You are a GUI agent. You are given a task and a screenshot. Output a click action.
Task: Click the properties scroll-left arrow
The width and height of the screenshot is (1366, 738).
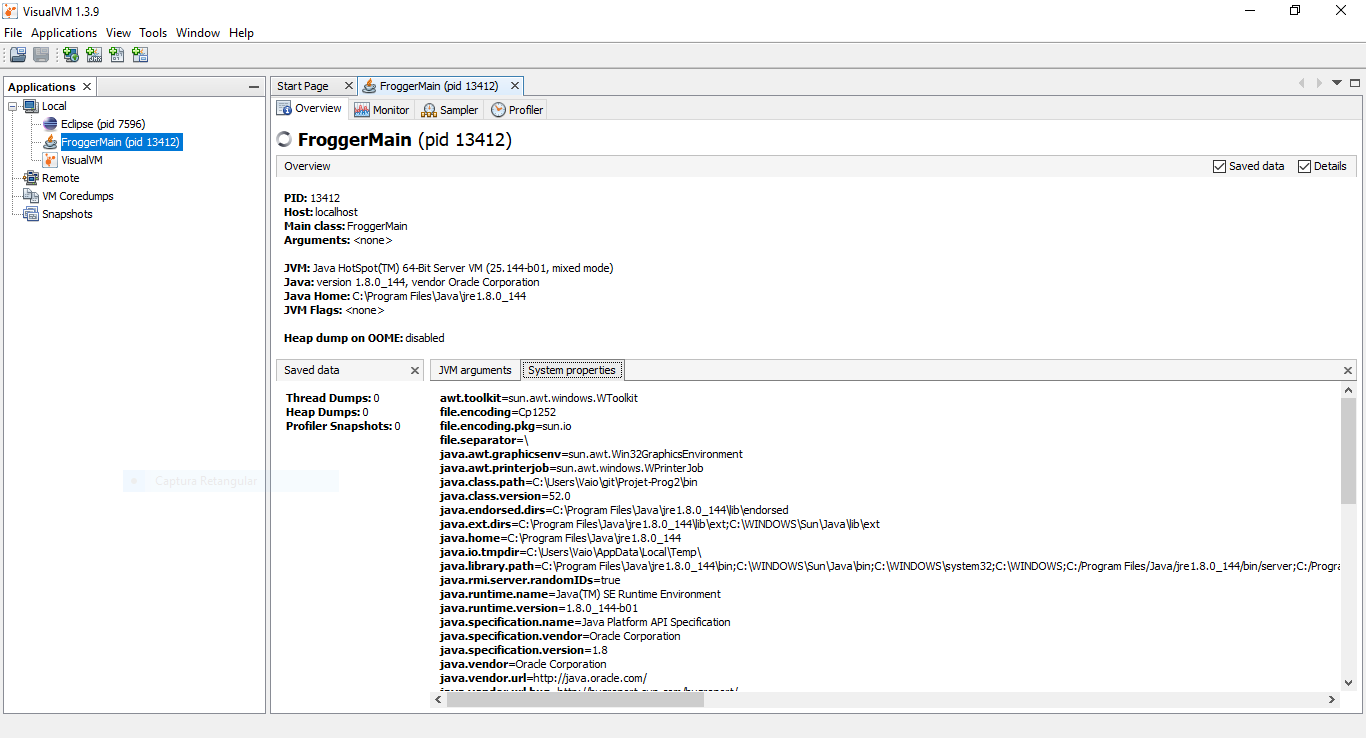439,700
